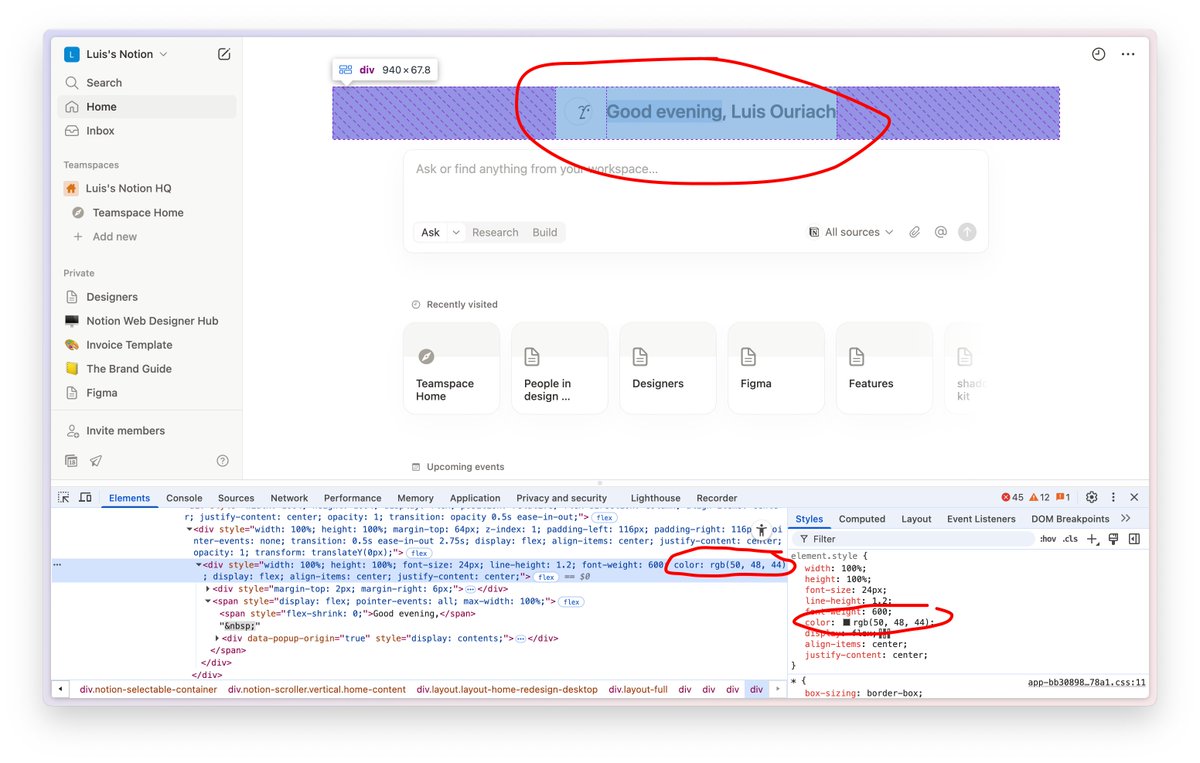Click the calendar icon in the sidebar footer

(x=71, y=461)
